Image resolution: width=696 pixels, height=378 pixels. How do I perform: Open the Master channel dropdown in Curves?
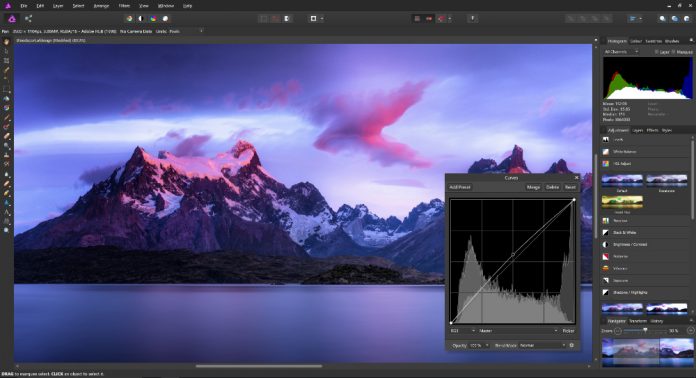pos(518,331)
